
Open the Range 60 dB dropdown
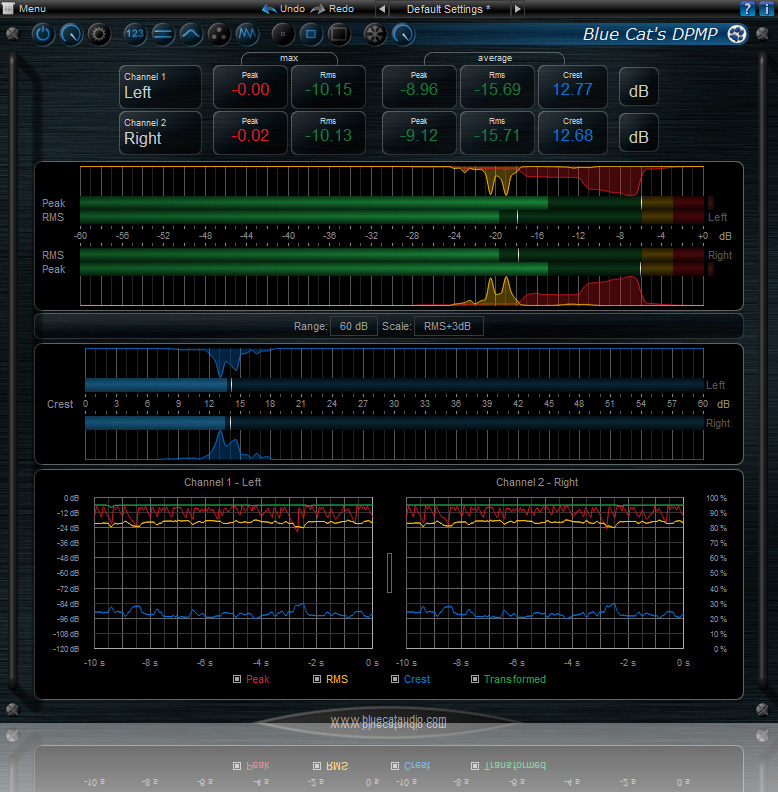tap(353, 326)
